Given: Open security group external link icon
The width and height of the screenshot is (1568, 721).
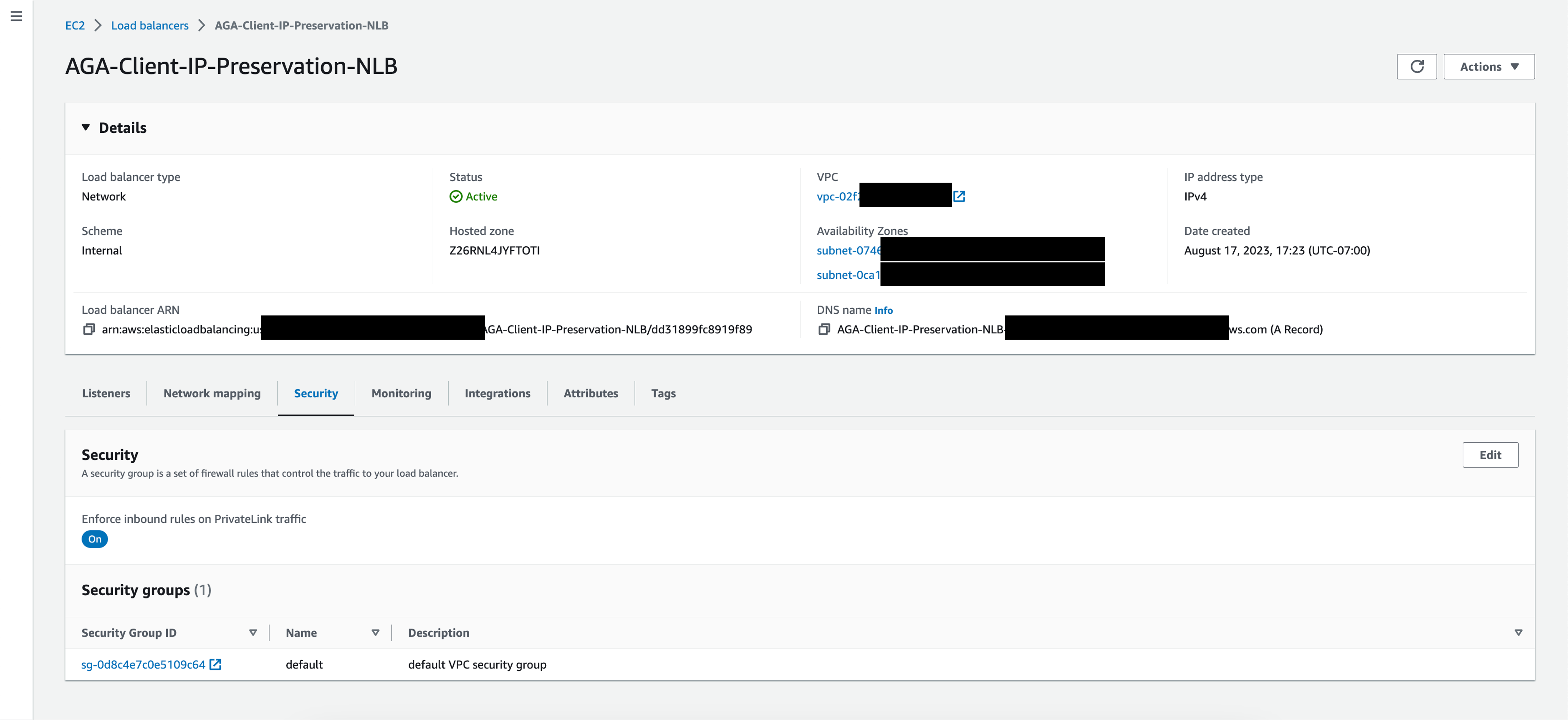Looking at the screenshot, I should pyautogui.click(x=215, y=664).
